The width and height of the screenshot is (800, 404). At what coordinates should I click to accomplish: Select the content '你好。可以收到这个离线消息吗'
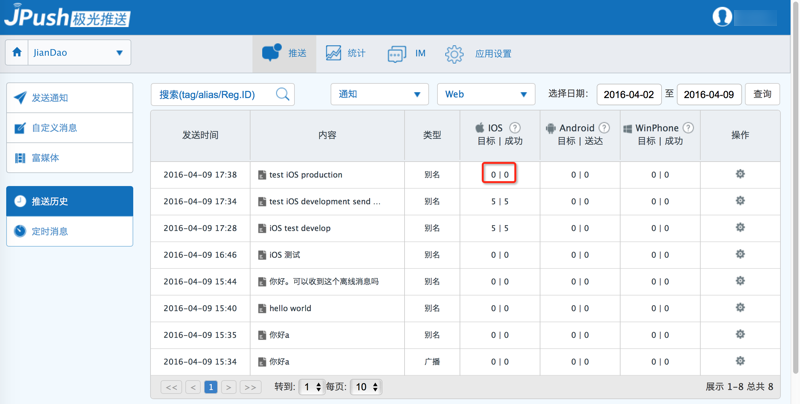324,282
